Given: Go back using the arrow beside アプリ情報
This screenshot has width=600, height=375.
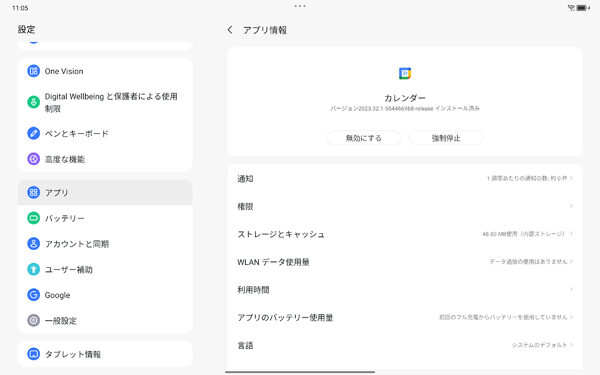Looking at the screenshot, I should pyautogui.click(x=230, y=30).
